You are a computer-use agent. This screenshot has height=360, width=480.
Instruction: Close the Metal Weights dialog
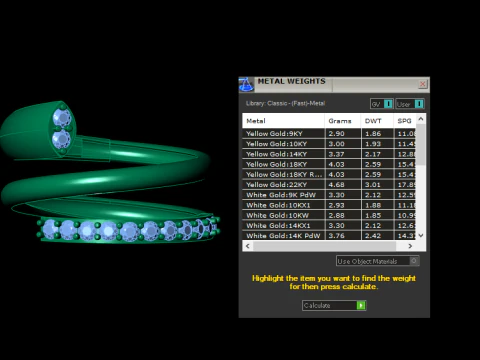(x=422, y=84)
